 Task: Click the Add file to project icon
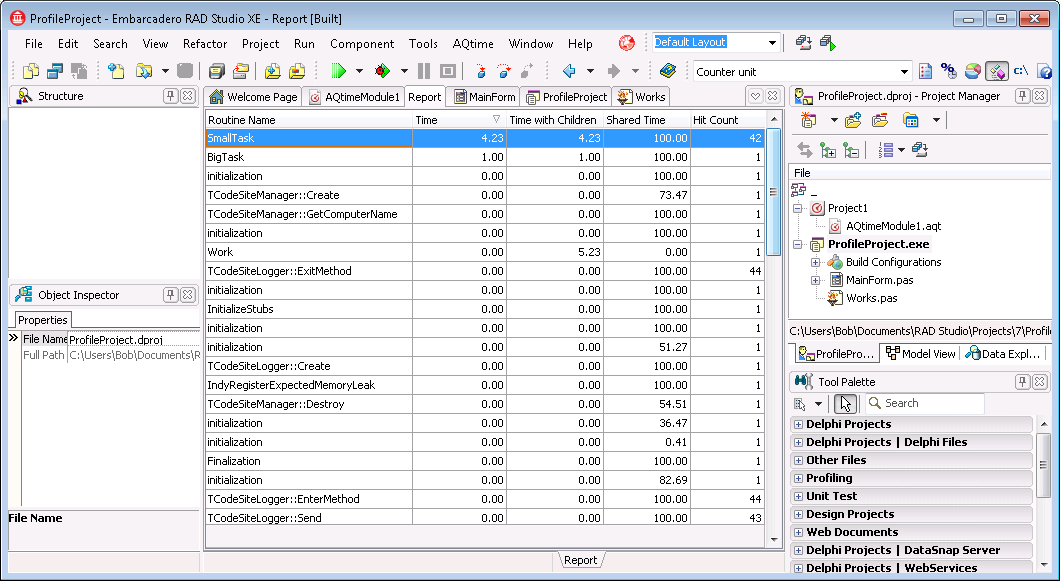(272, 71)
